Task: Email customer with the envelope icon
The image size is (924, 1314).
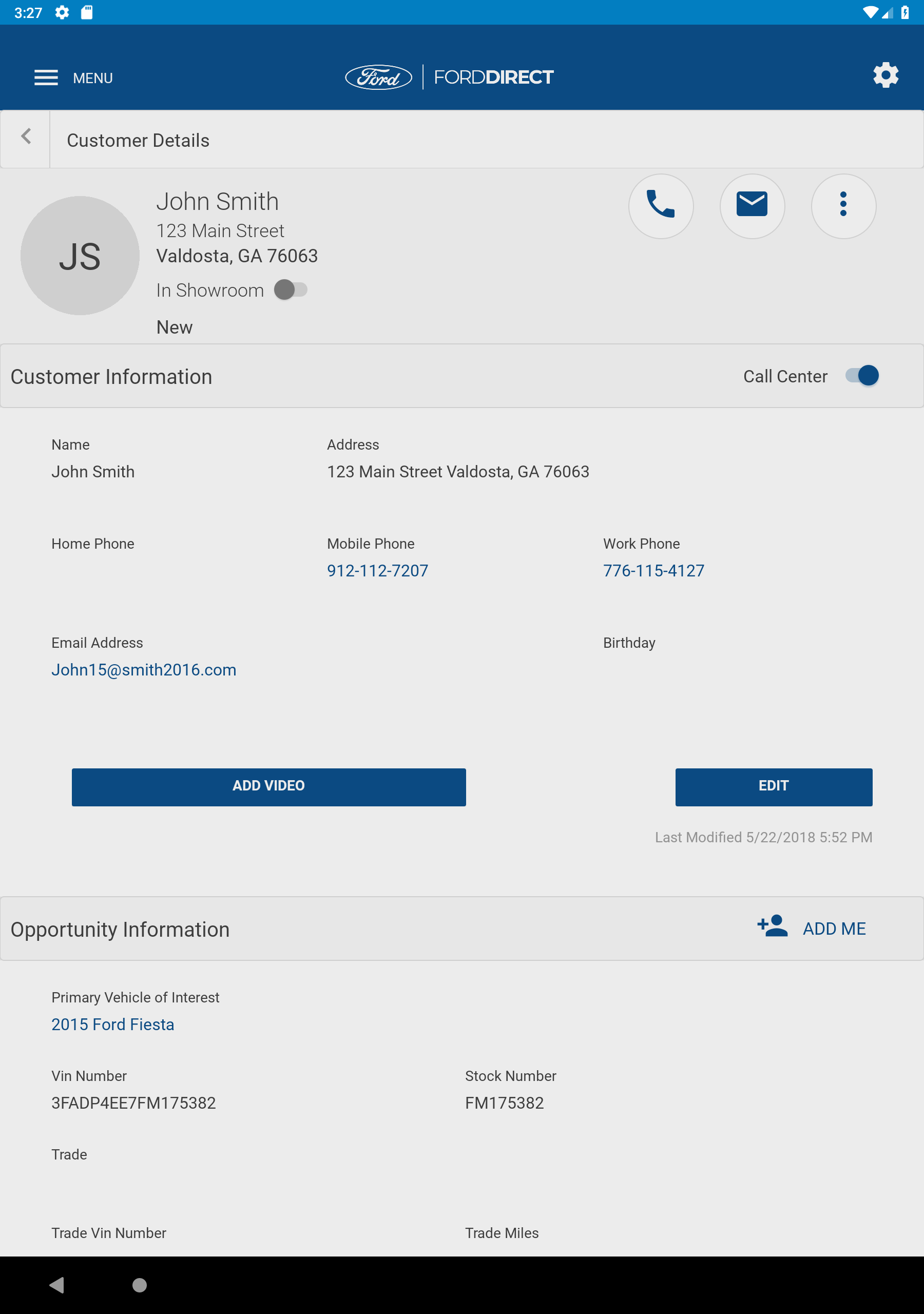Action: 752,206
